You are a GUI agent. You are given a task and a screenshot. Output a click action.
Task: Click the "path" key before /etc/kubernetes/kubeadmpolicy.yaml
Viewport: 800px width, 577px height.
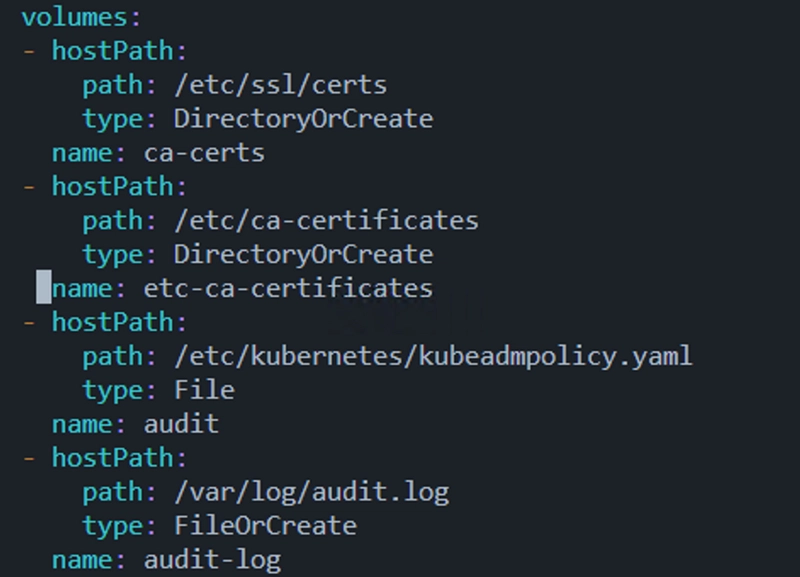coord(112,356)
